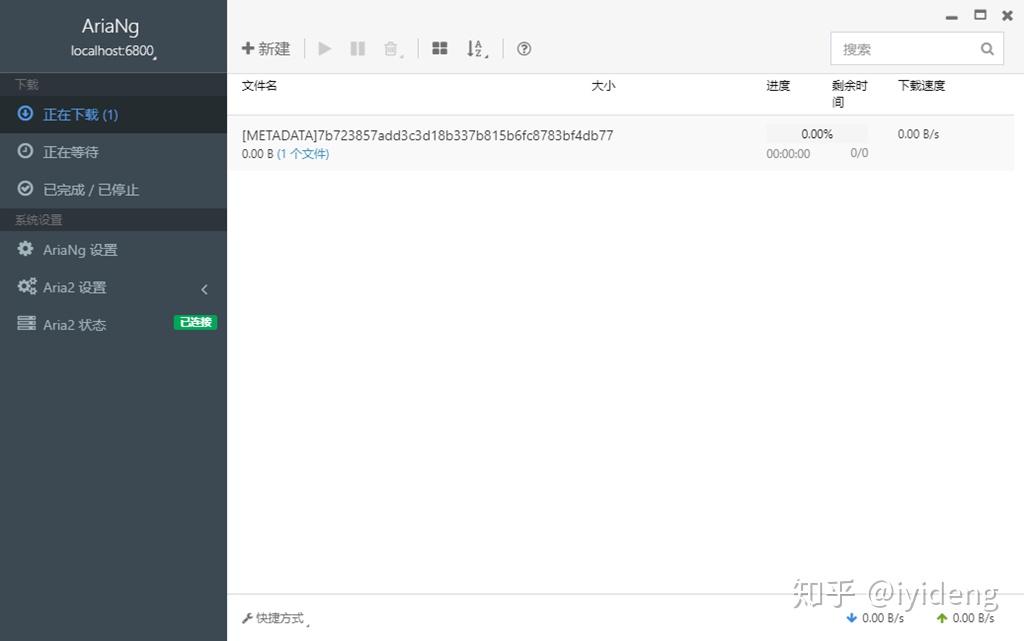Open the 新建 (New Task) creation dialog
Screen dimensions: 1024x641
(x=265, y=48)
